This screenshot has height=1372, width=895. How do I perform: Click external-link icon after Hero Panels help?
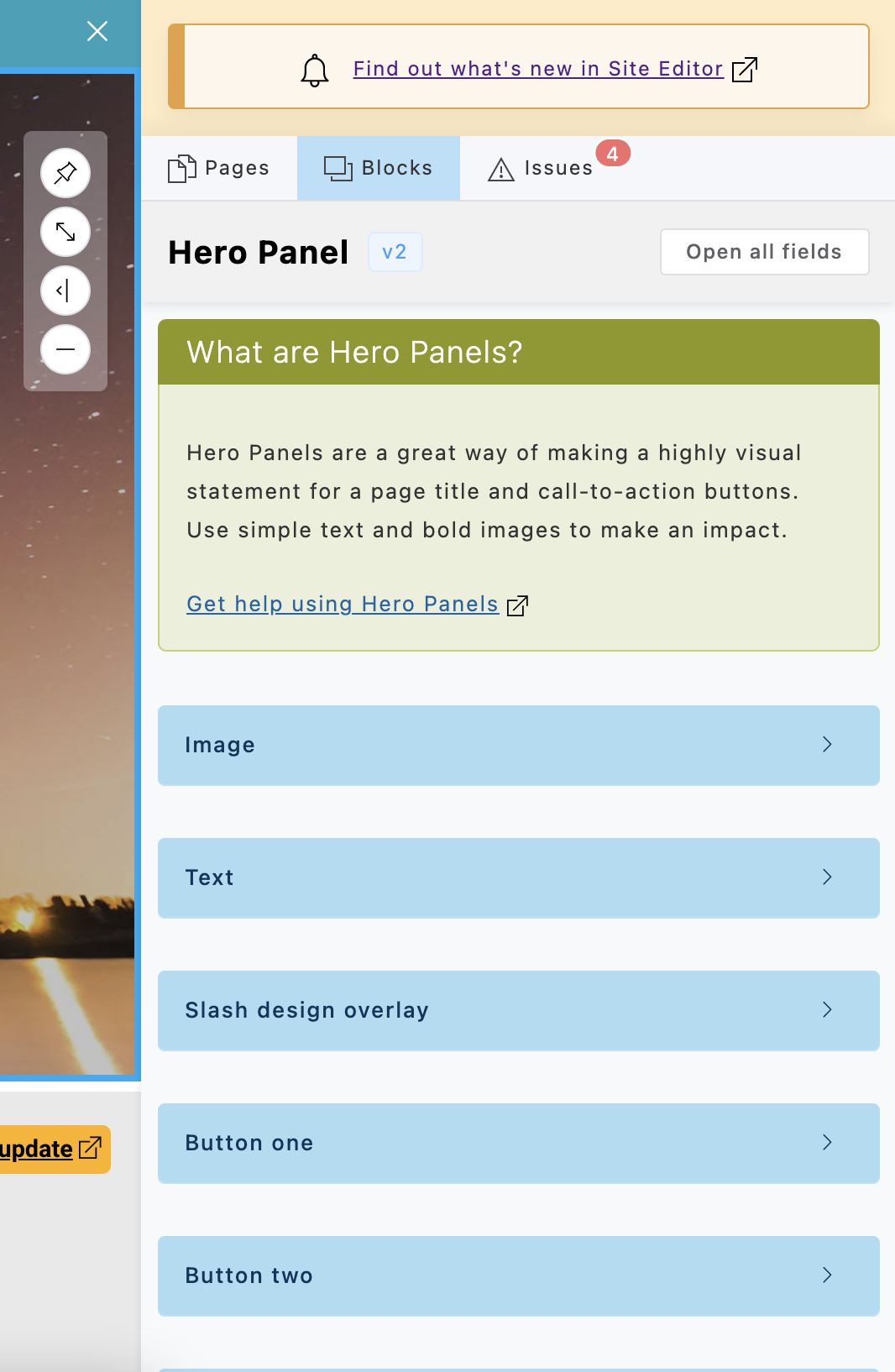[518, 605]
